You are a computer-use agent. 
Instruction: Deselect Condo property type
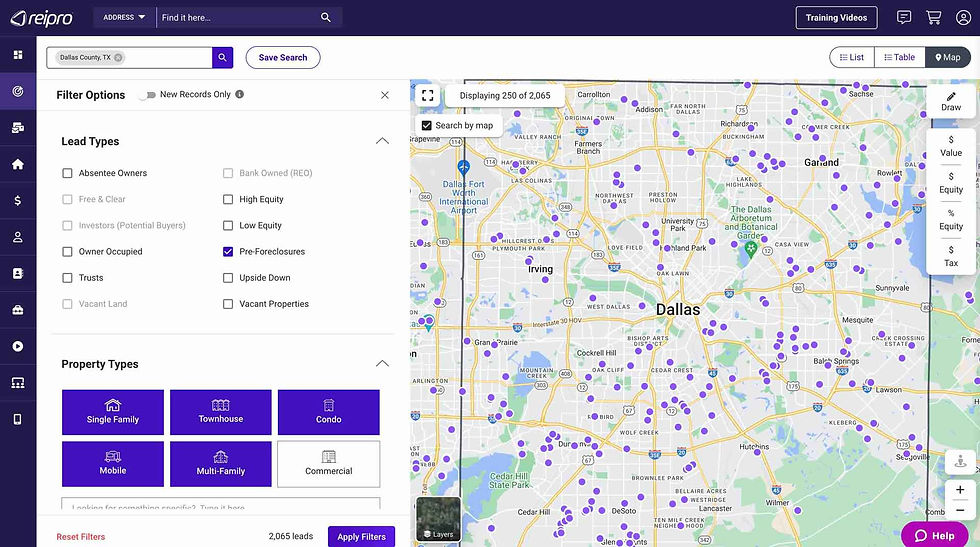click(x=329, y=413)
